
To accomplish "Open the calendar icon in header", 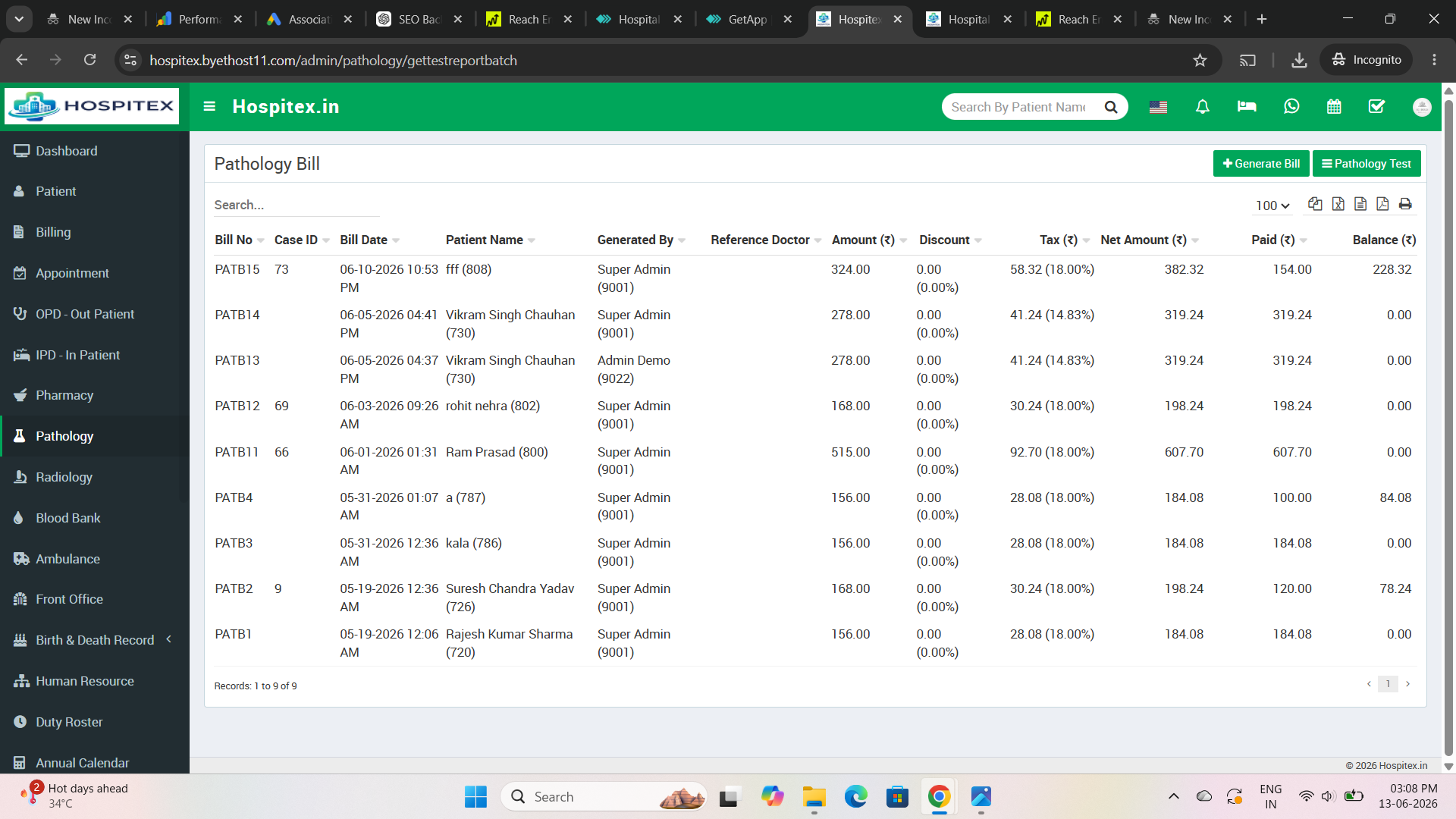I will pos(1334,107).
